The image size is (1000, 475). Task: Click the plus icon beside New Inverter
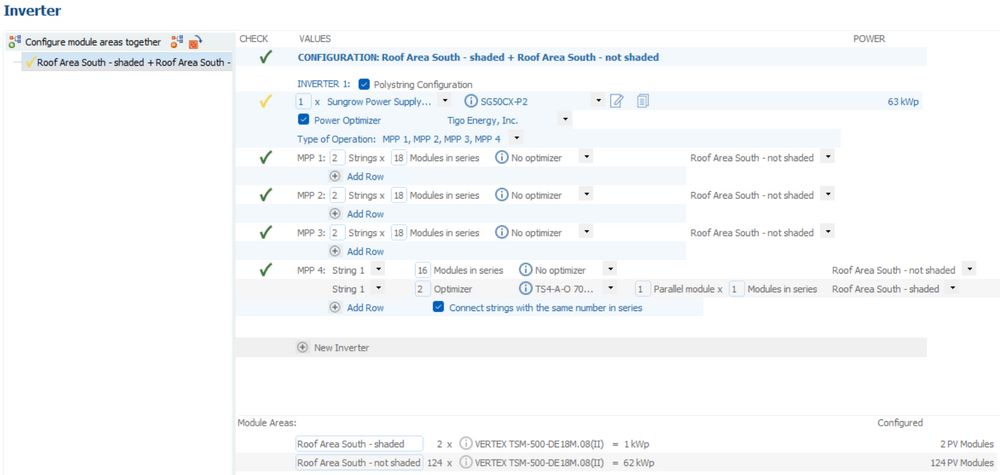pyautogui.click(x=303, y=348)
